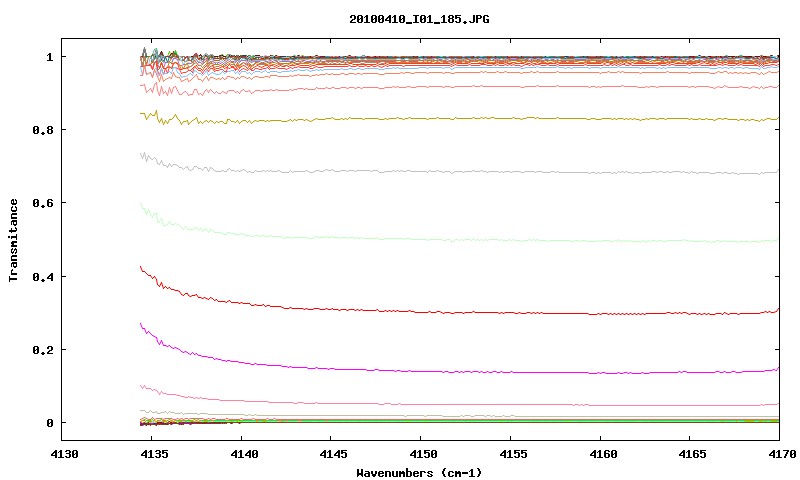
Task: Click the light green curve near 0.5 transmittance
Action: tap(459, 240)
